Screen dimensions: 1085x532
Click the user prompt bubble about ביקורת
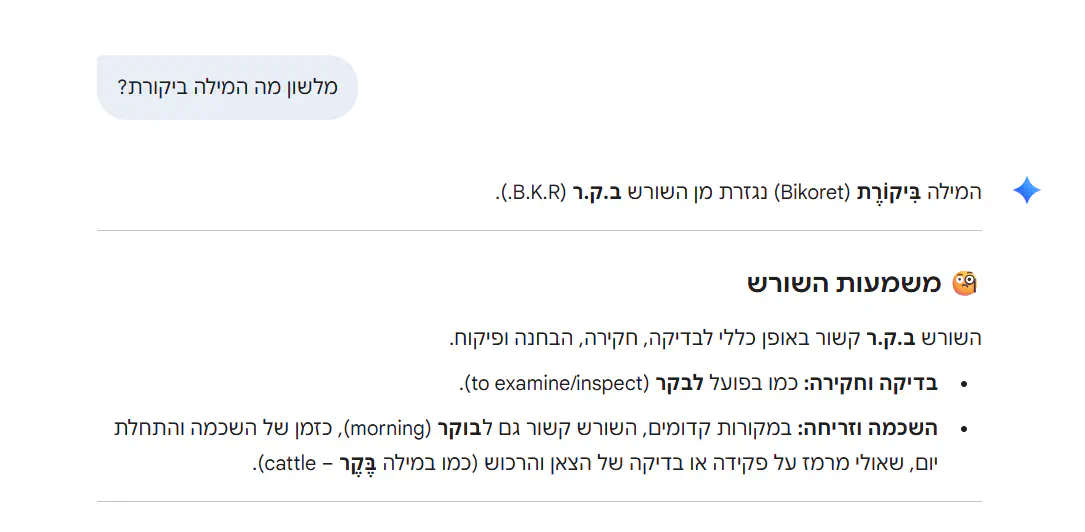pos(227,87)
